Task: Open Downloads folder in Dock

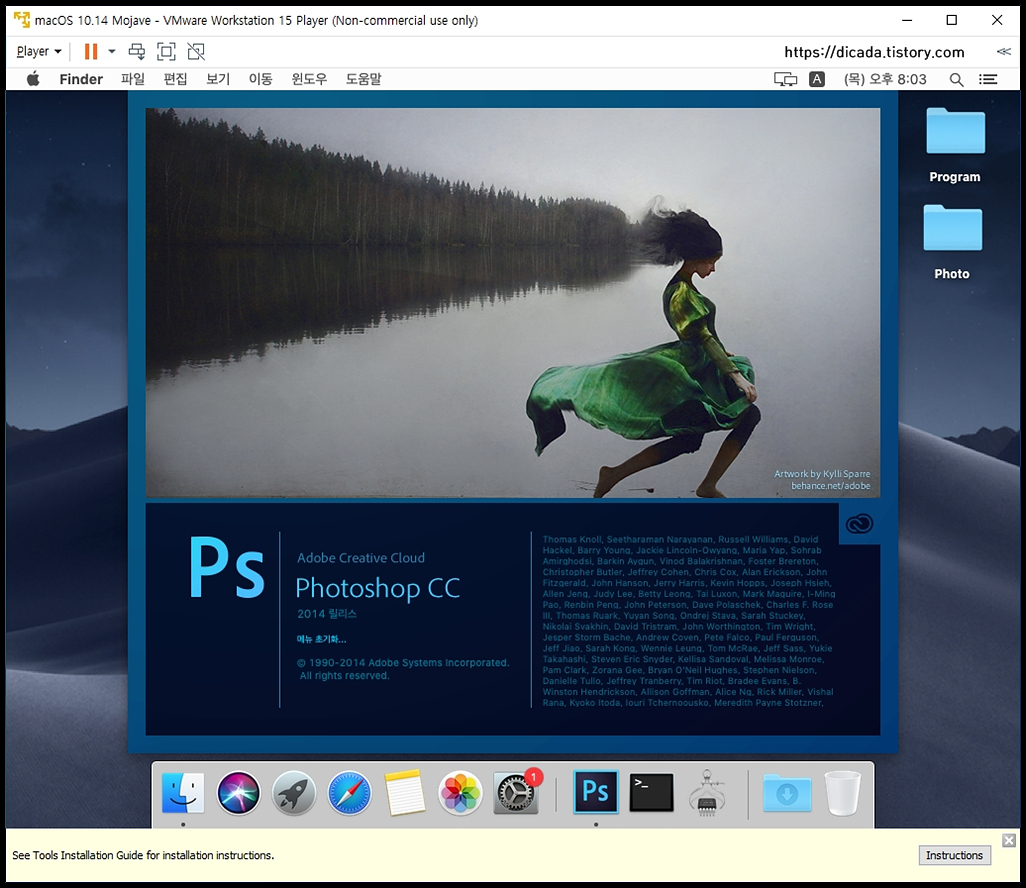Action: click(x=787, y=792)
